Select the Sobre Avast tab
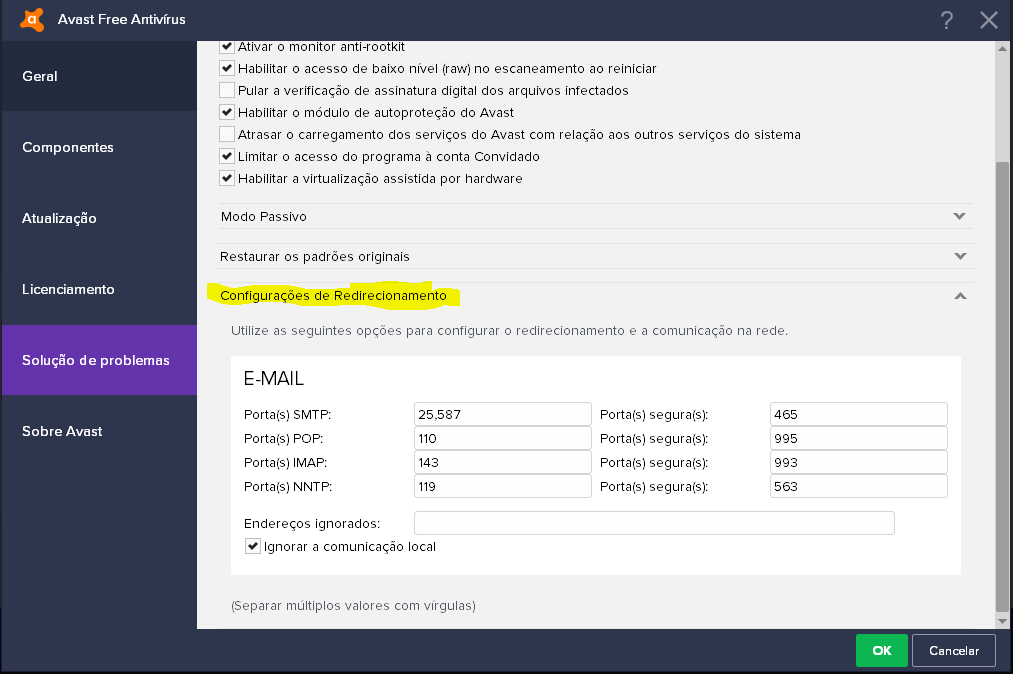Viewport: 1013px width, 674px height. pos(98,431)
